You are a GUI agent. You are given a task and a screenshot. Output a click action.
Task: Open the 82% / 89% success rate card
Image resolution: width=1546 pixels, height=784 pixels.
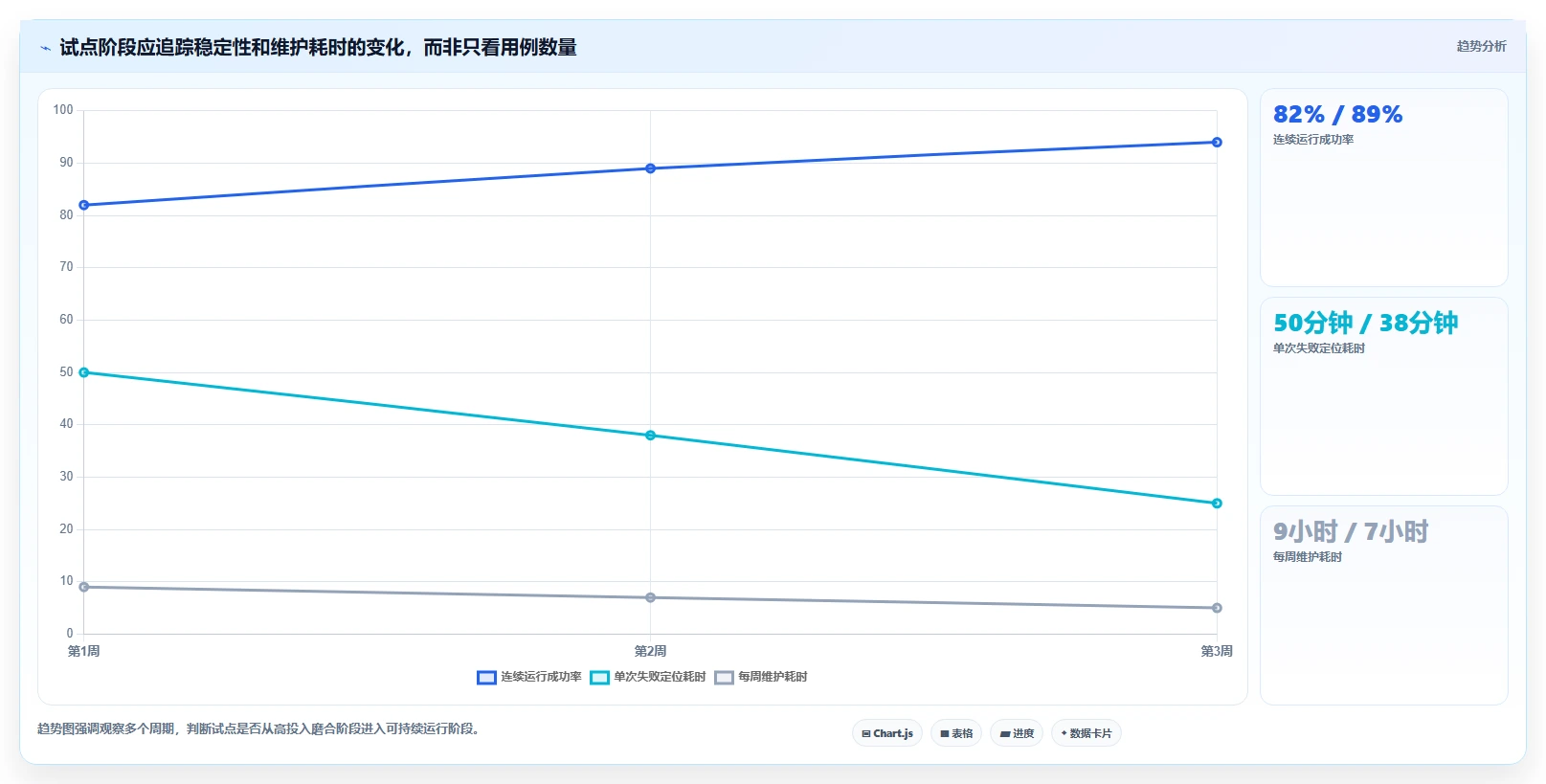[x=1384, y=188]
